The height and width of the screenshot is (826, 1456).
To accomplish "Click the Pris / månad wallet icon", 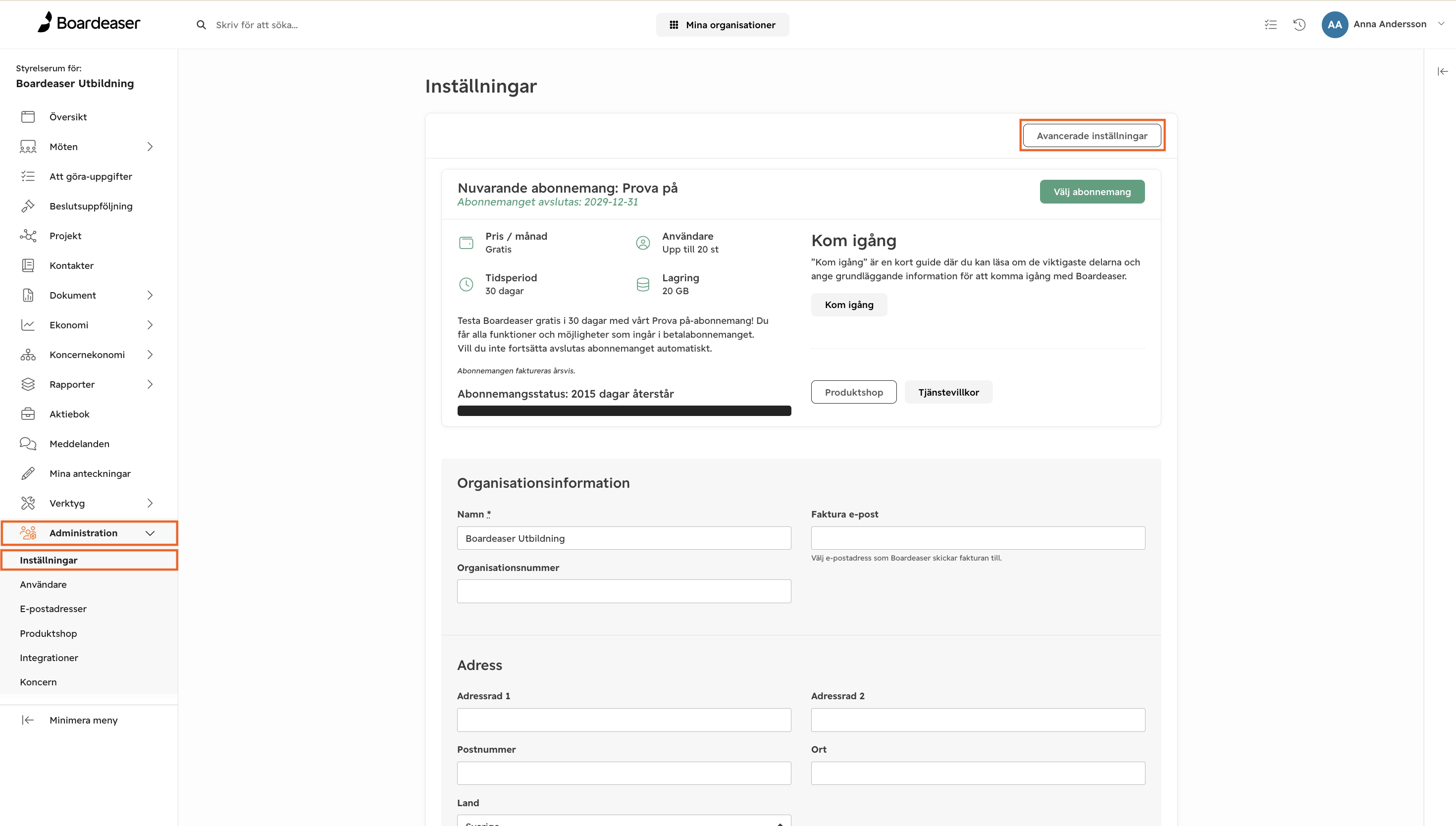I will point(466,243).
